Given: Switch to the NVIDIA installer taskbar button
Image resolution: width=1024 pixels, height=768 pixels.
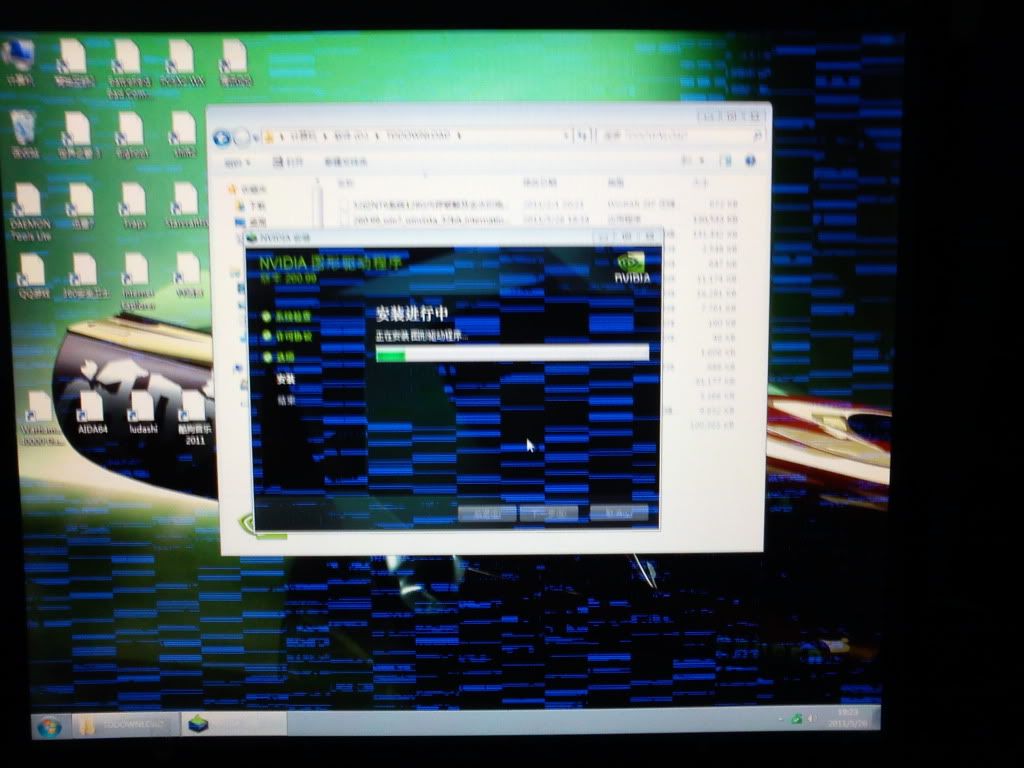Looking at the screenshot, I should [233, 724].
